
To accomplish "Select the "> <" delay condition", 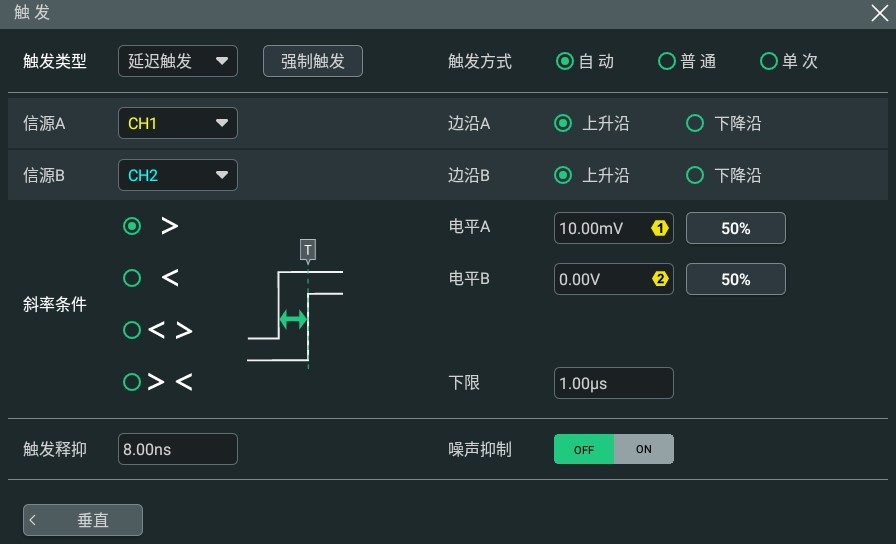I will point(132,382).
